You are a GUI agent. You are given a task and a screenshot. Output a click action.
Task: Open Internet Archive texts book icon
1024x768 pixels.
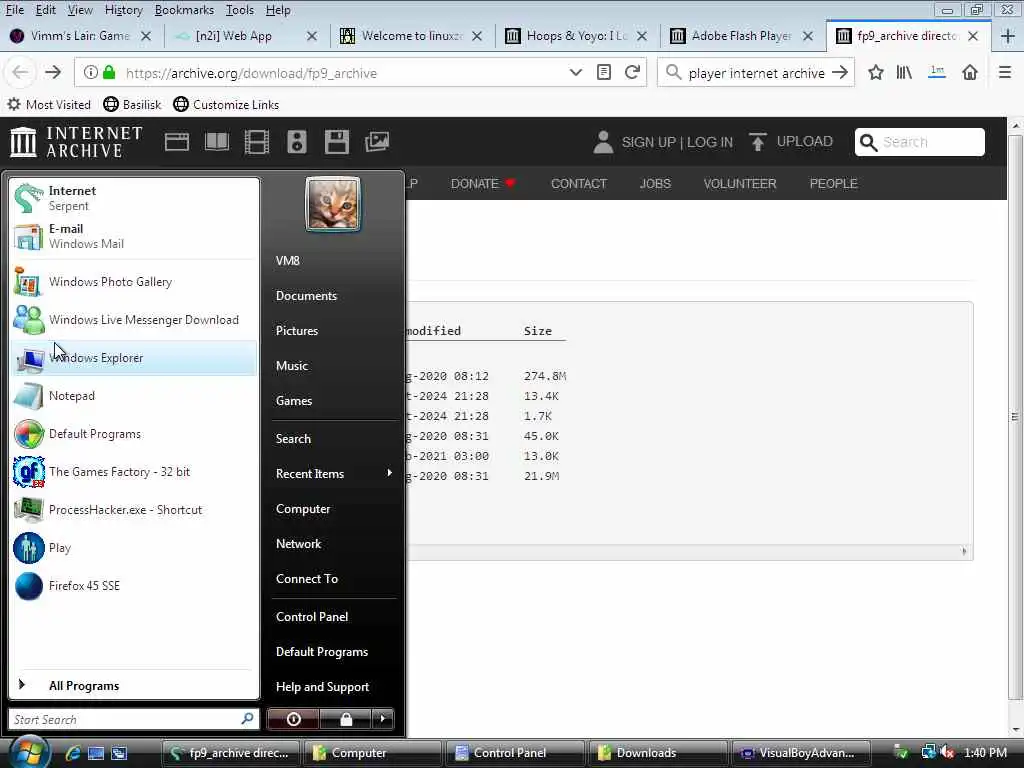click(217, 142)
